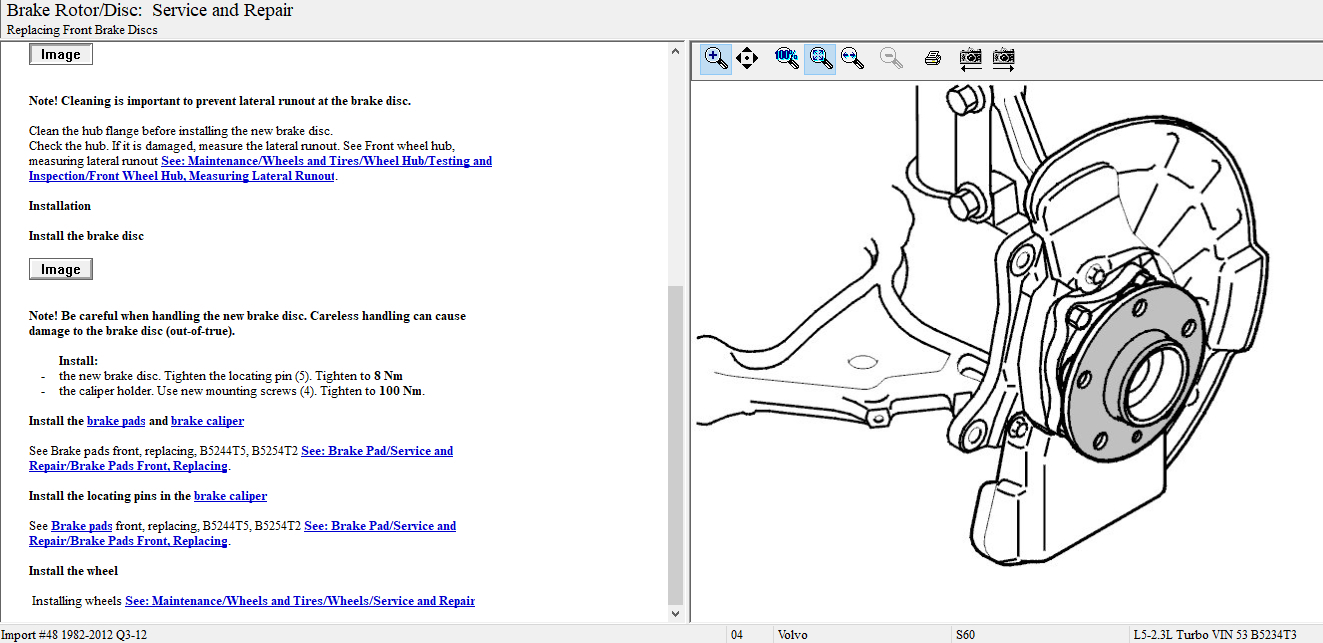This screenshot has height=643, width=1323.
Task: Fit image to width magnifier
Action: [853, 58]
